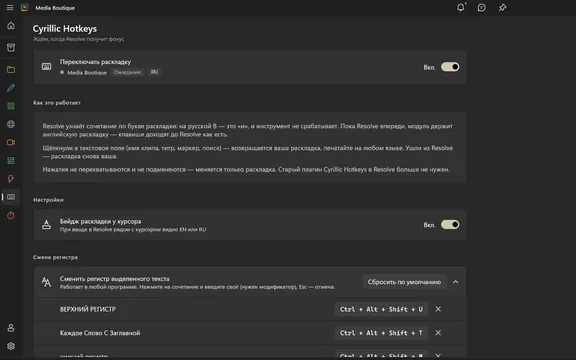The width and height of the screenshot is (576, 360).
Task: Toggle the Бейдж раскладки у курсора switch
Action: 450,224
